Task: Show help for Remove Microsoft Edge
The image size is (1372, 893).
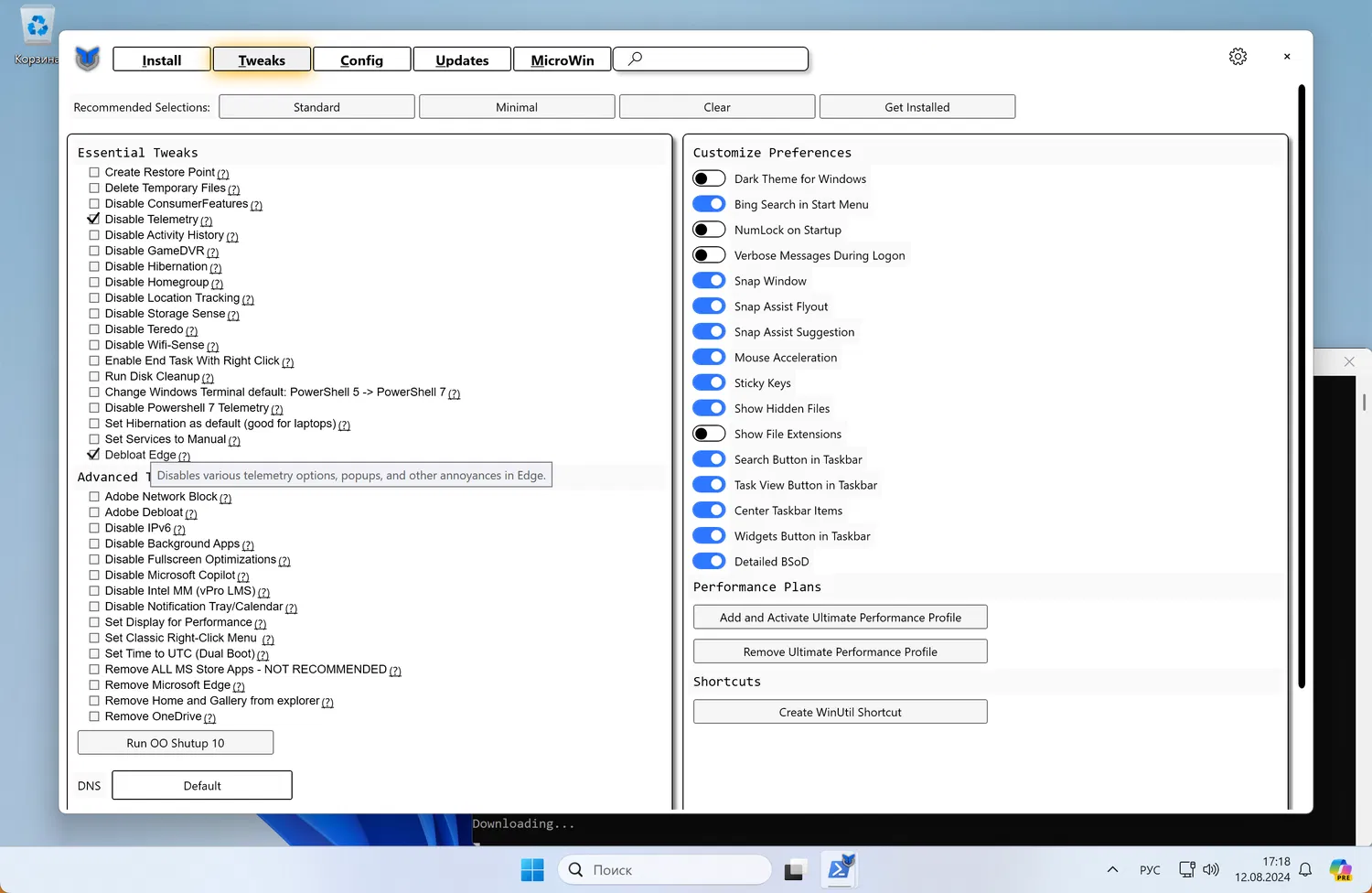Action: tap(239, 686)
